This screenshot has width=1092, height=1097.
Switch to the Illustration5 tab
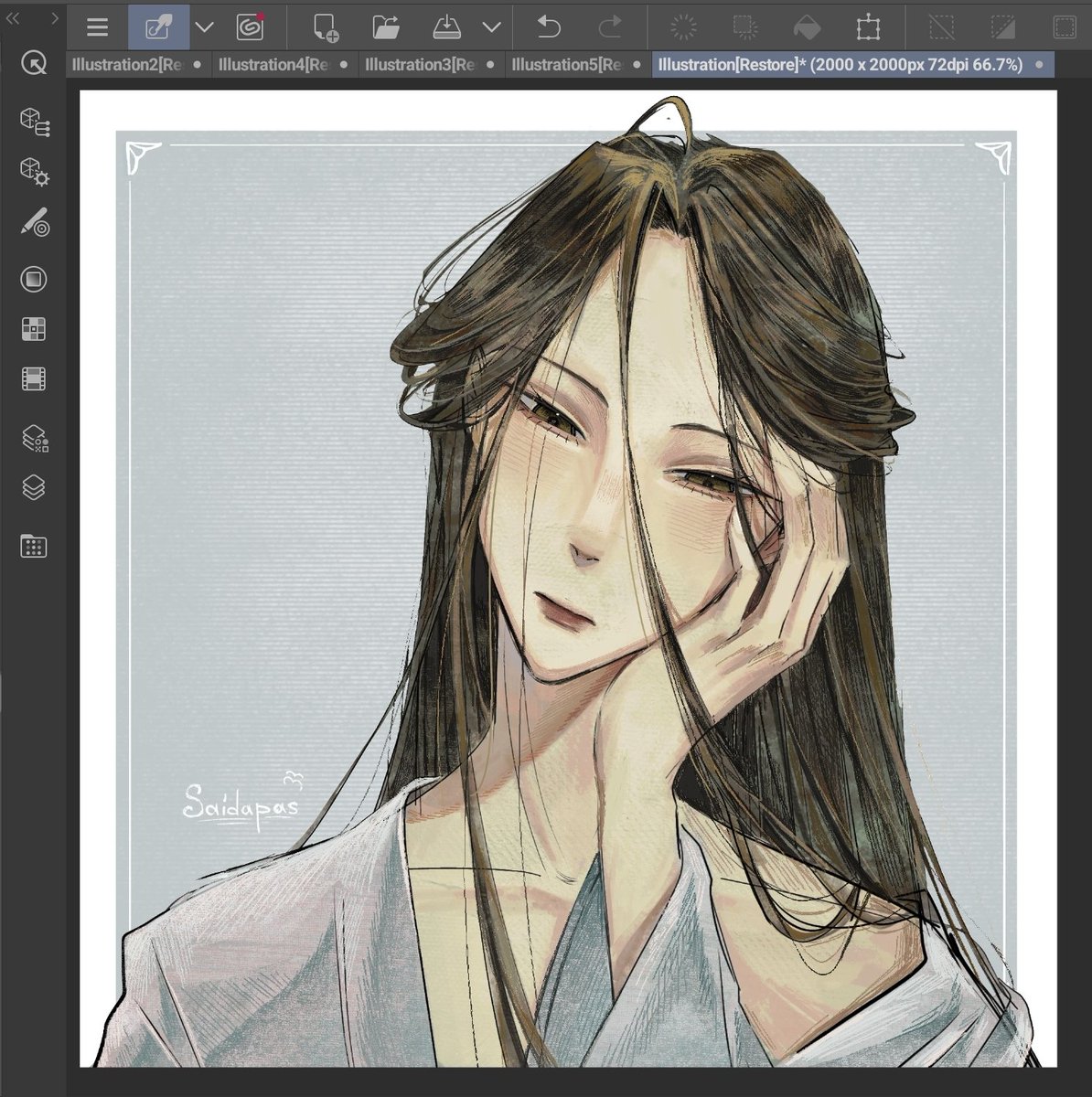565,64
